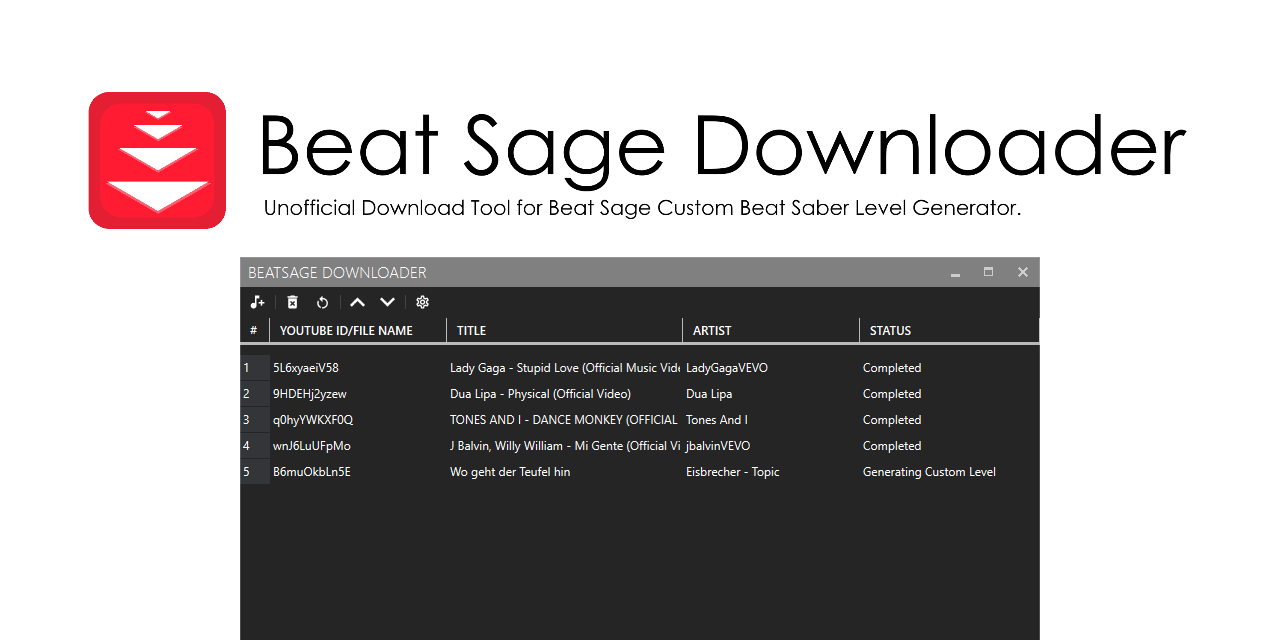Viewport: 1280px width, 640px height.
Task: Click the # column header
Action: coord(254,330)
